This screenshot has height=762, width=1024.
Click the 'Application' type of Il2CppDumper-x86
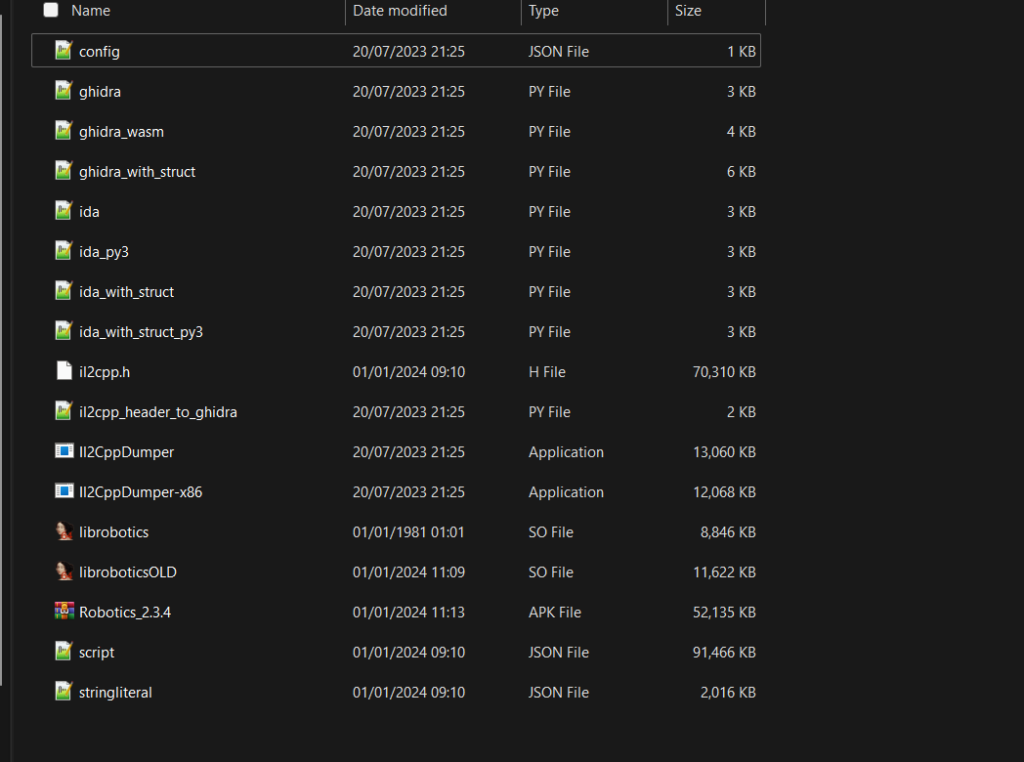point(566,492)
